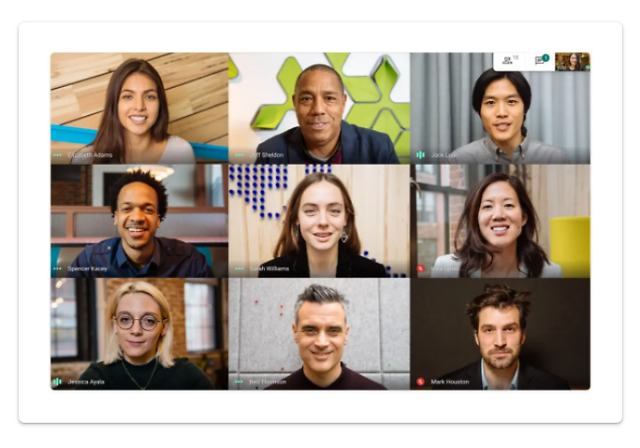Image resolution: width=640 pixels, height=448 pixels.
Task: Click Mark Houston's red muted mic icon
Action: tap(421, 381)
